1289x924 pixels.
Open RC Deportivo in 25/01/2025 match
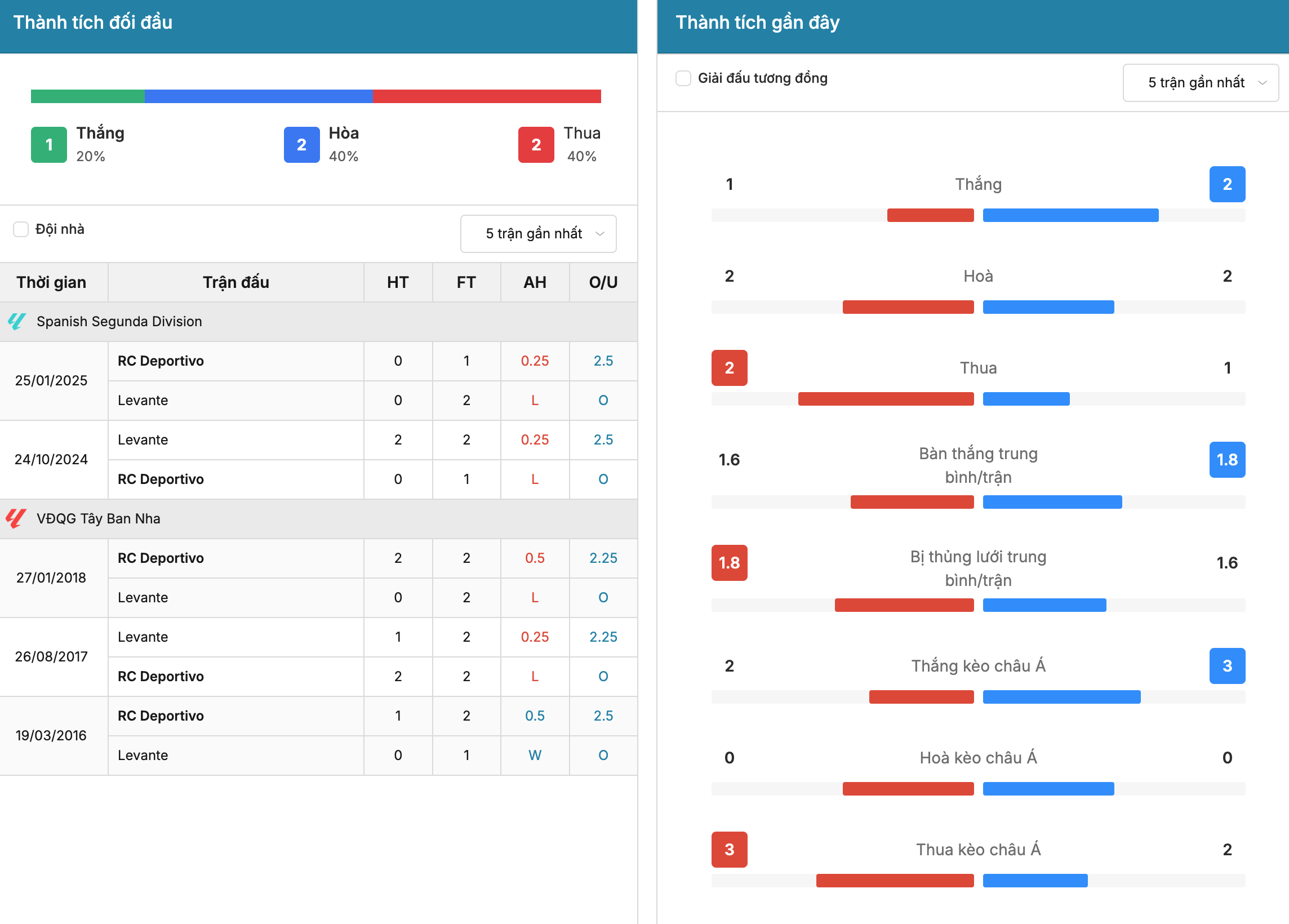click(x=160, y=361)
